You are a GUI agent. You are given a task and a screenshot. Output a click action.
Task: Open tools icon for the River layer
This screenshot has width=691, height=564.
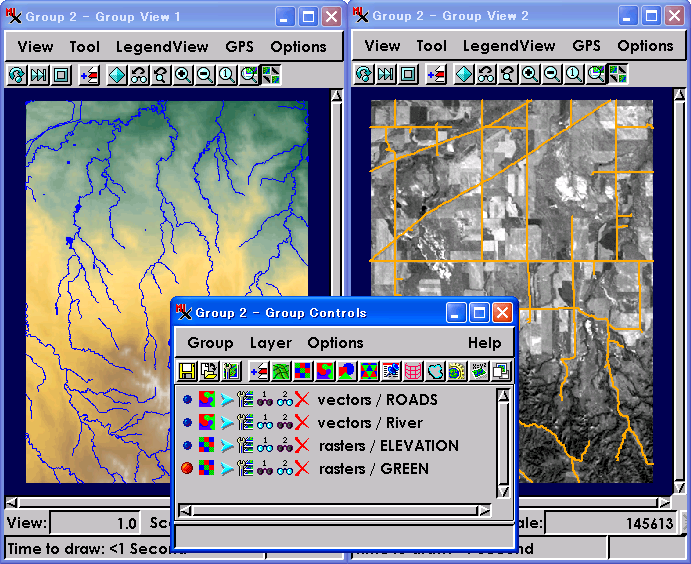245,423
